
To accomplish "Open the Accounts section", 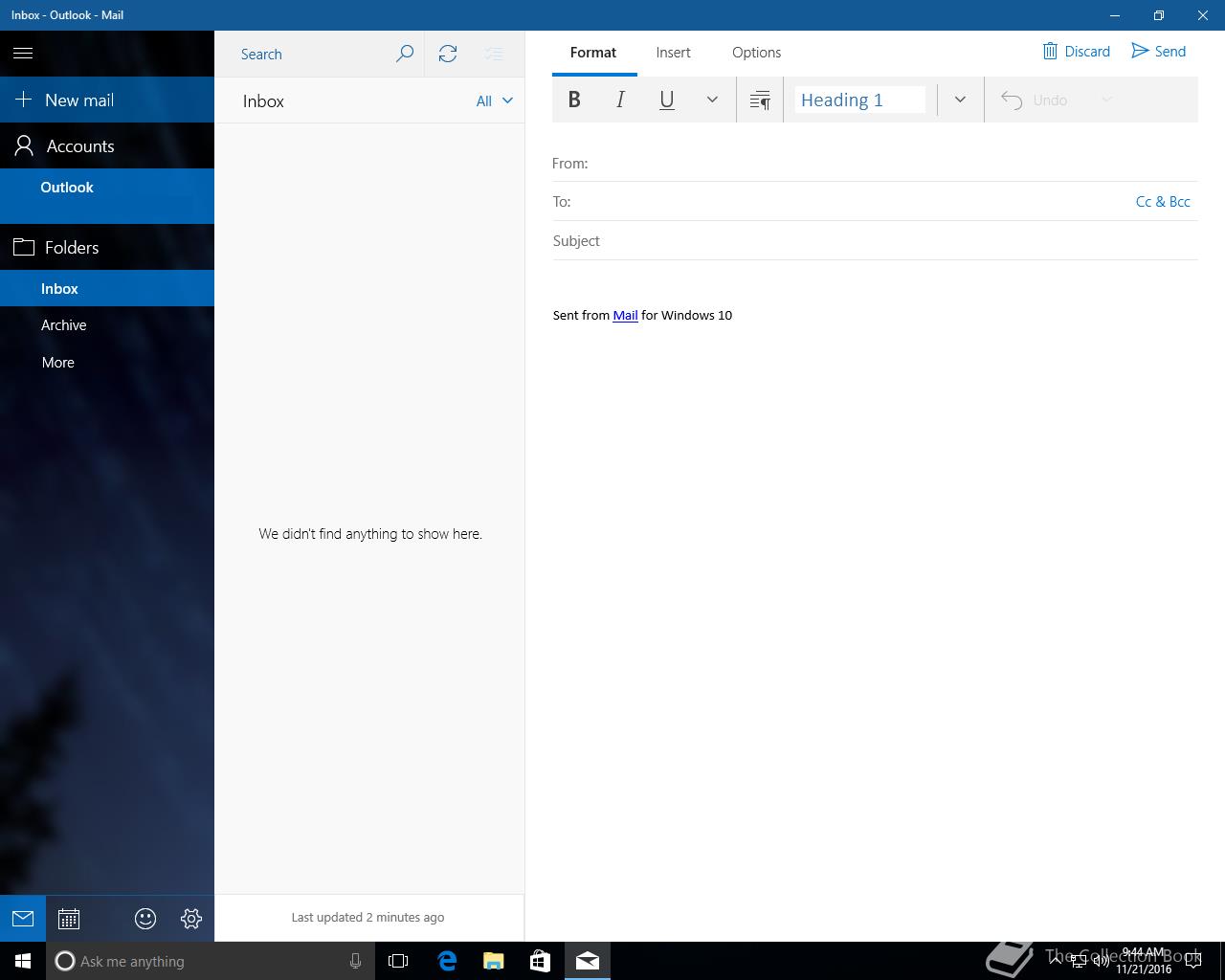I will [107, 145].
